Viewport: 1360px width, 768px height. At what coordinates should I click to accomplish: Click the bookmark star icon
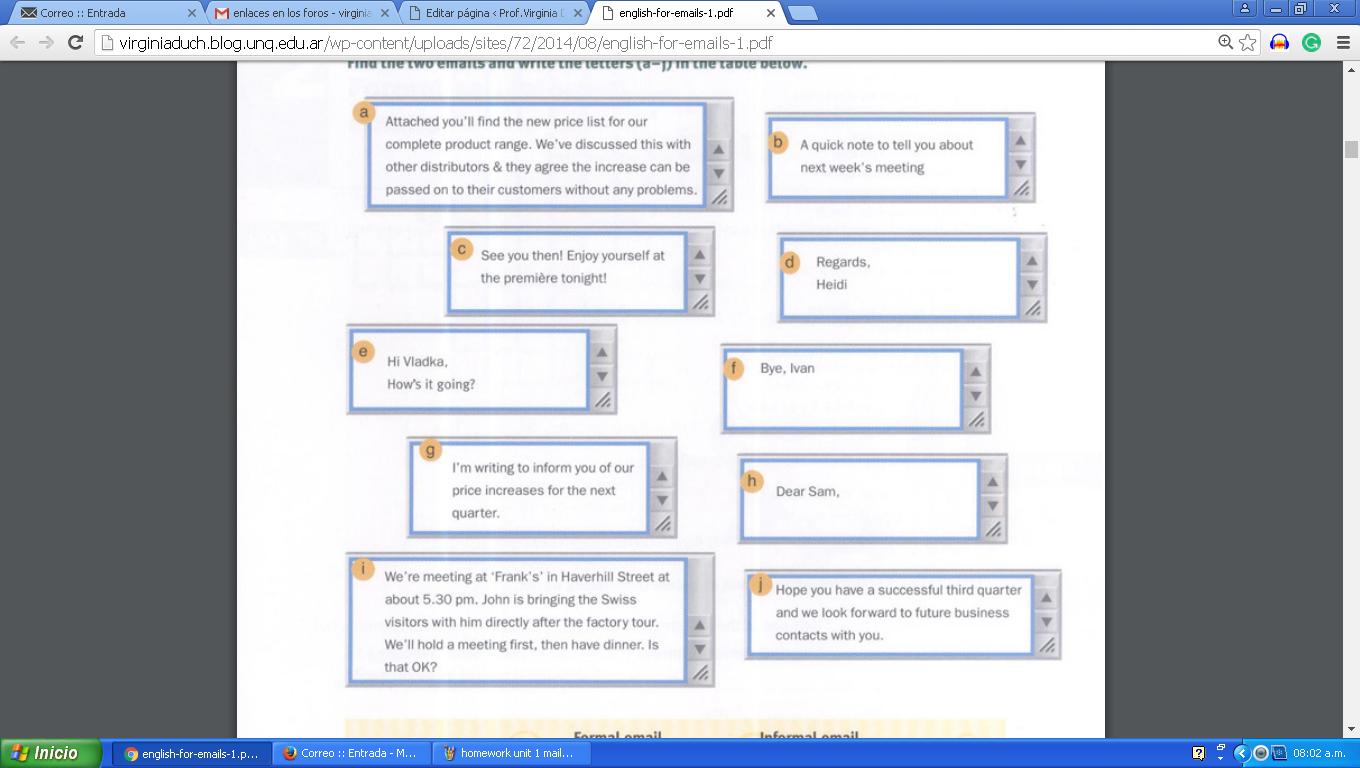click(x=1247, y=42)
